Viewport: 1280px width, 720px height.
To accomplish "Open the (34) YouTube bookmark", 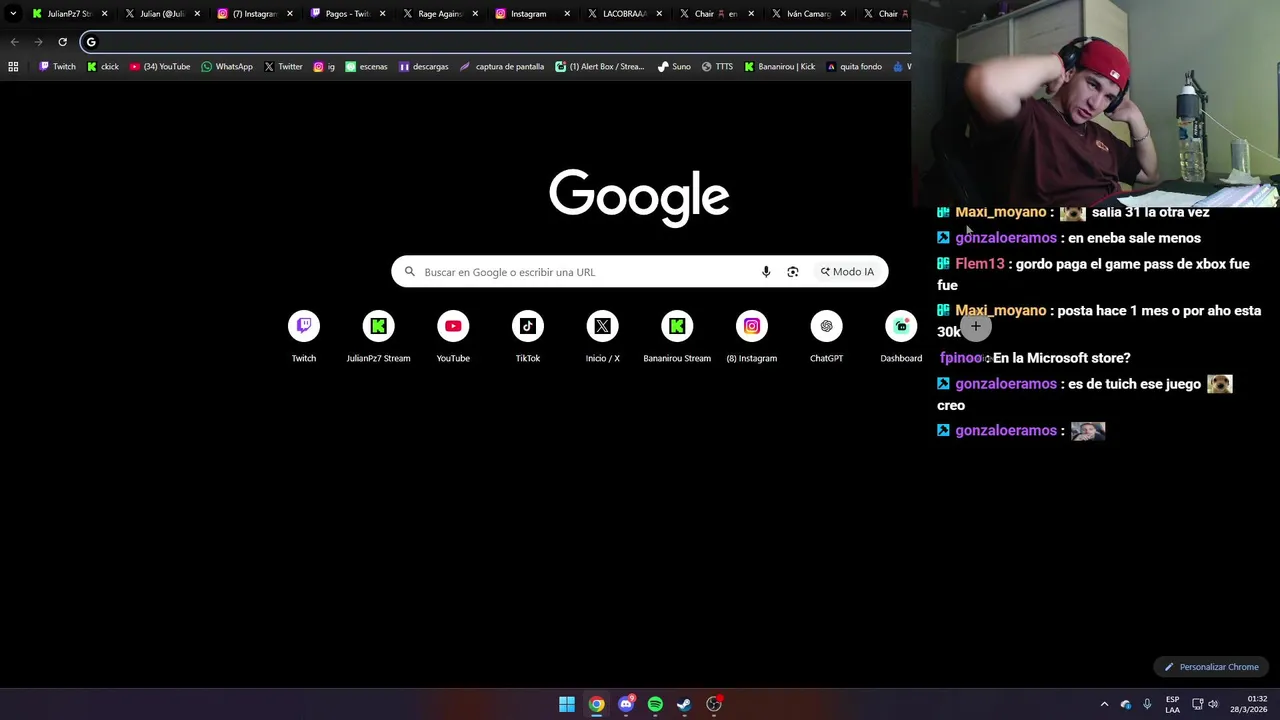I will (x=159, y=67).
